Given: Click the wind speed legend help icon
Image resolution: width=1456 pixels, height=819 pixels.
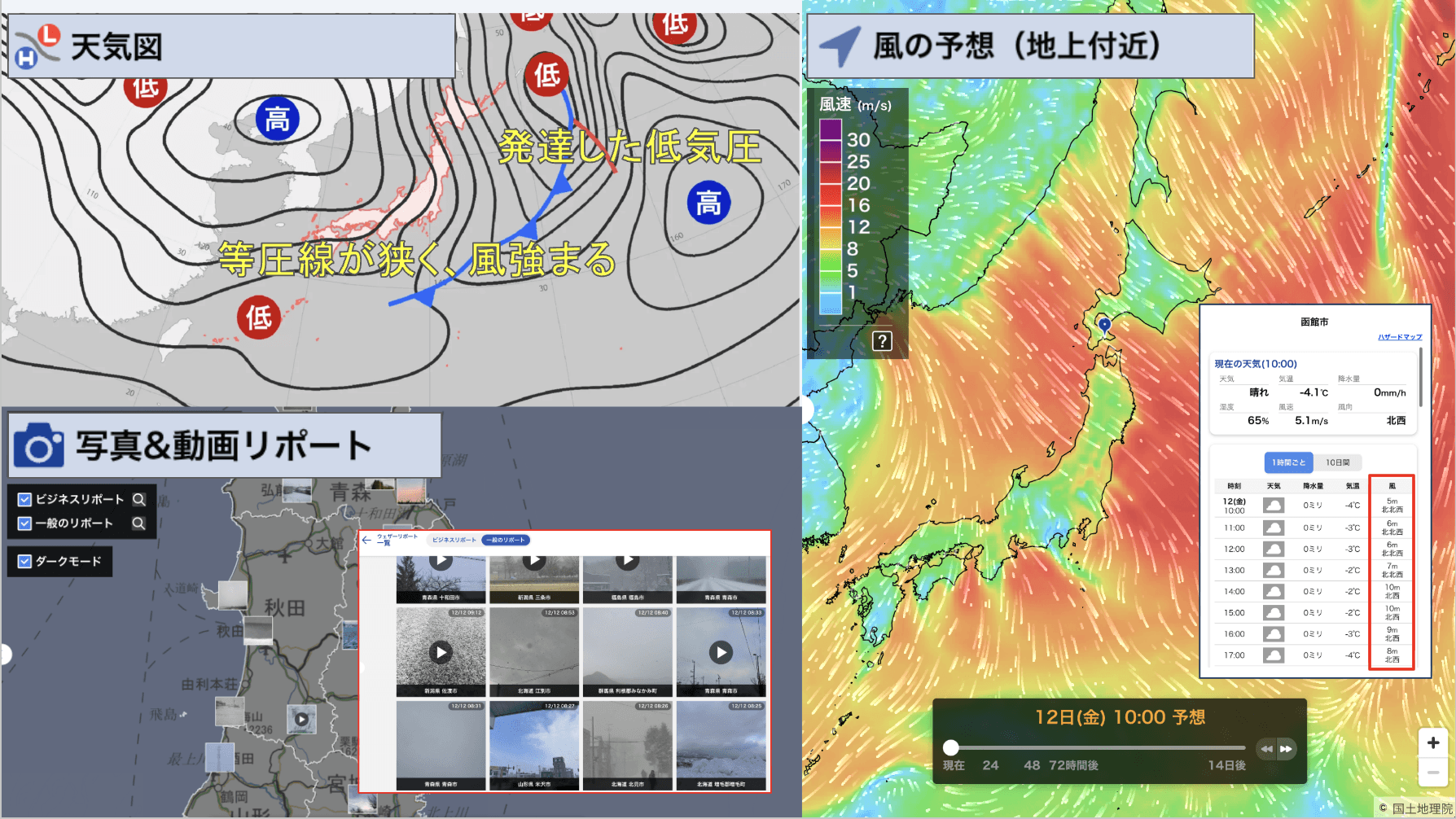Looking at the screenshot, I should pyautogui.click(x=882, y=341).
